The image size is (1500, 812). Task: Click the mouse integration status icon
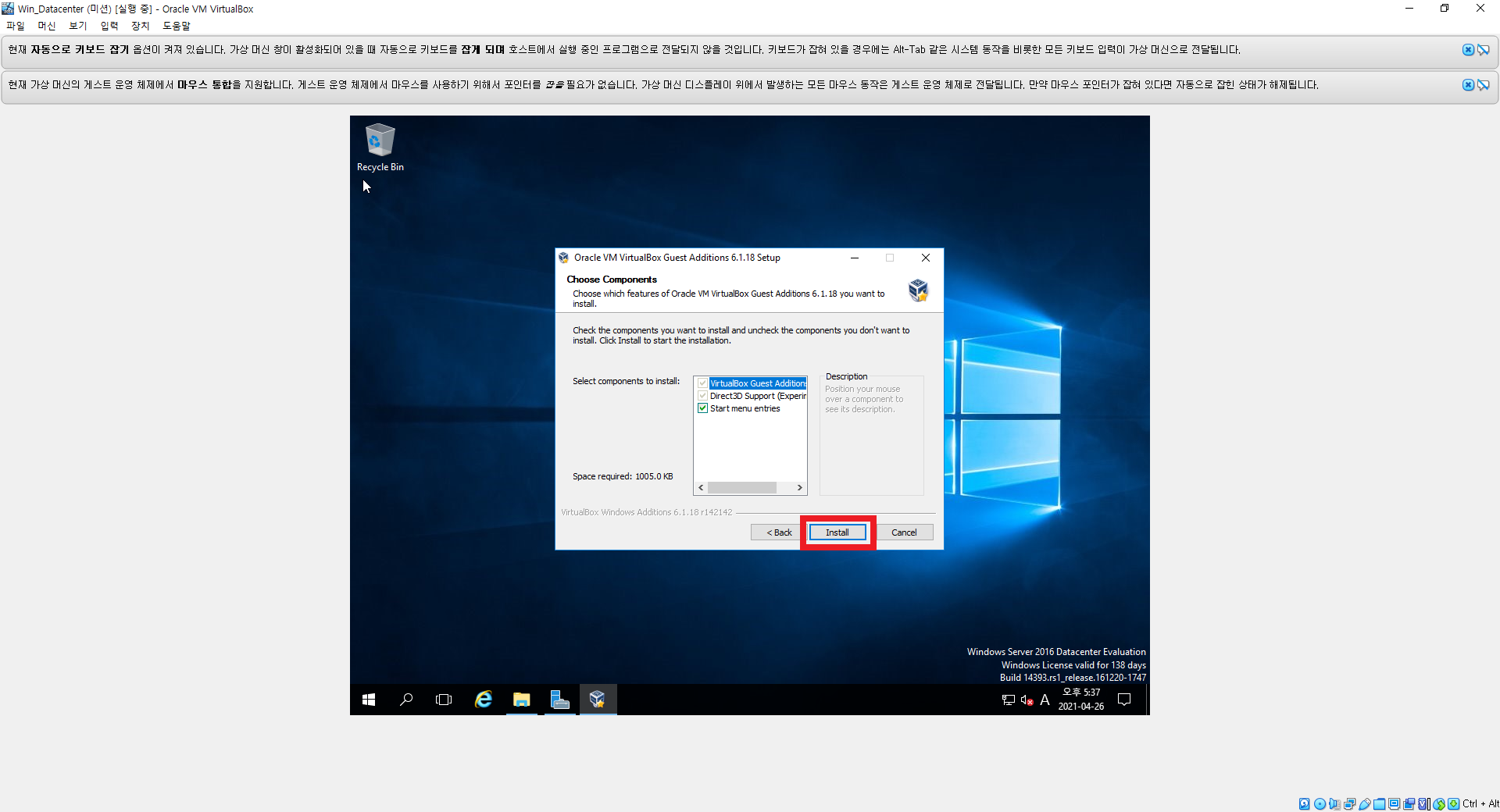pyautogui.click(x=1439, y=803)
